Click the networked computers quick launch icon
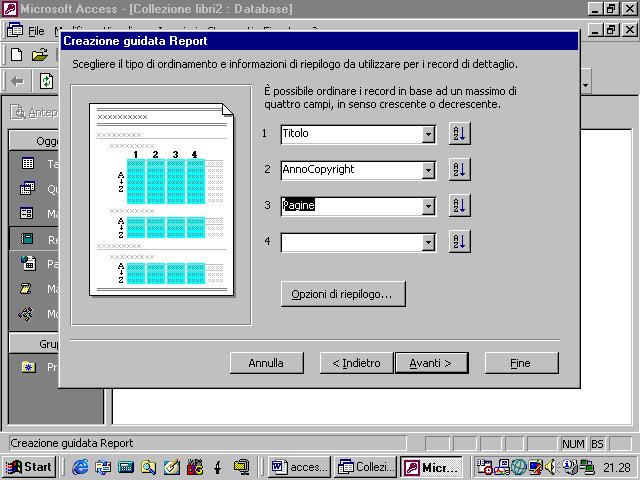 pyautogui.click(x=241, y=467)
